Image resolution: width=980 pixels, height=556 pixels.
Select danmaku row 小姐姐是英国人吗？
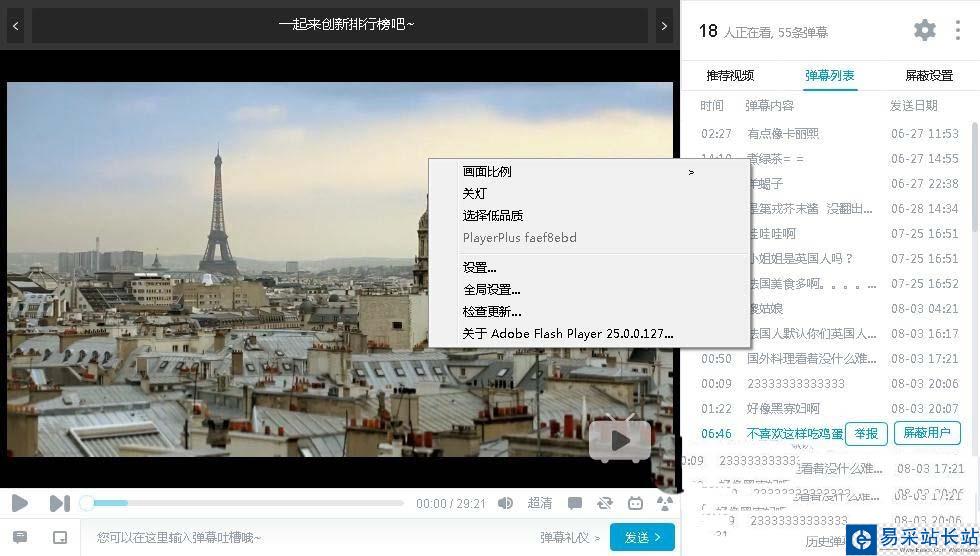pyautogui.click(x=857, y=259)
